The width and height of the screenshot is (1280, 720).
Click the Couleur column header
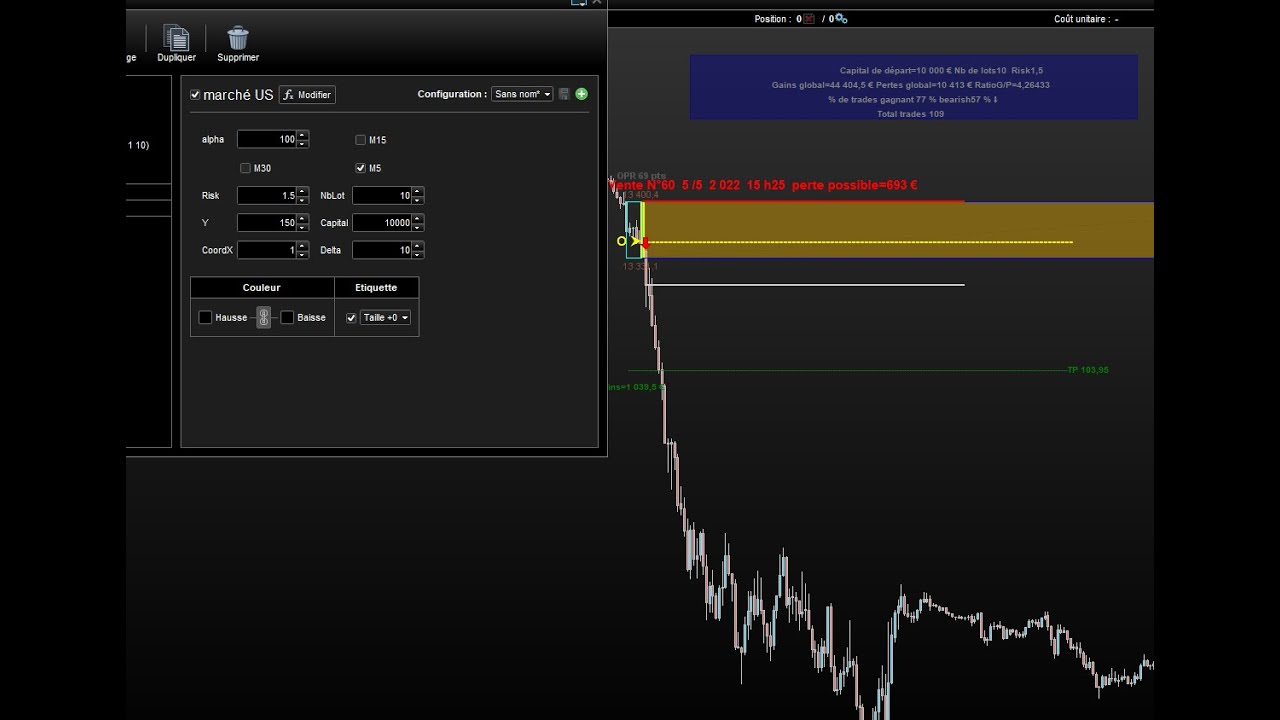(262, 288)
